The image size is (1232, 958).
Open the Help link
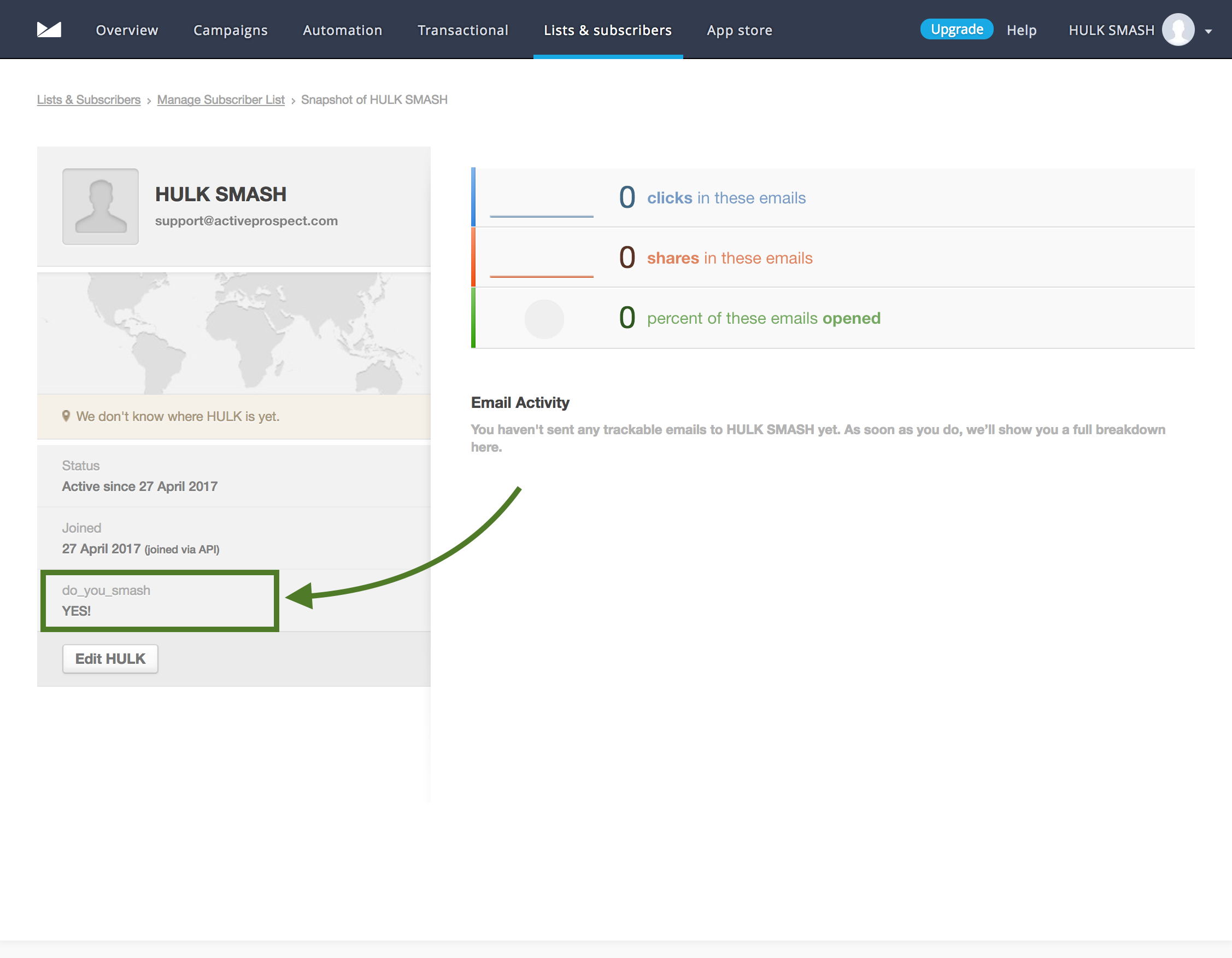(1021, 30)
